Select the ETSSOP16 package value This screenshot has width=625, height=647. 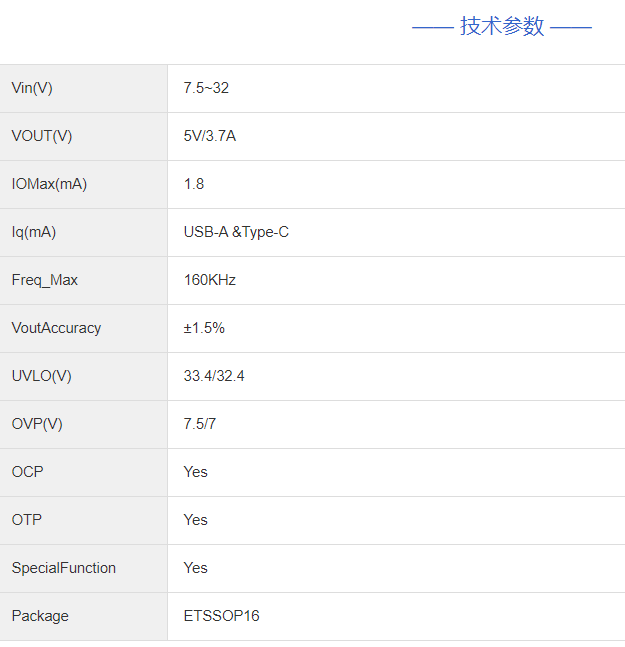[x=221, y=616]
